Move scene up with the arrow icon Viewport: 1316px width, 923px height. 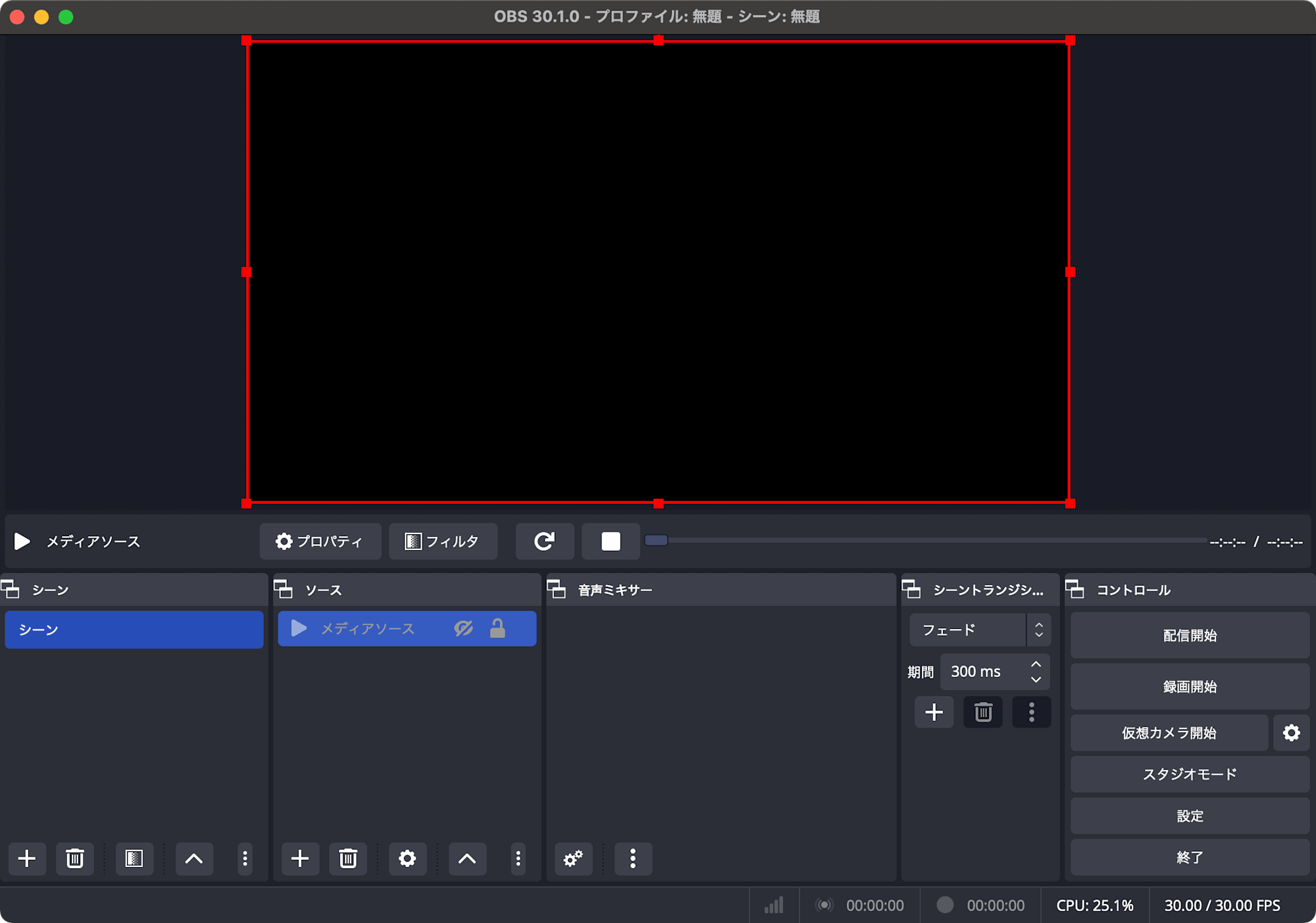pyautogui.click(x=194, y=859)
